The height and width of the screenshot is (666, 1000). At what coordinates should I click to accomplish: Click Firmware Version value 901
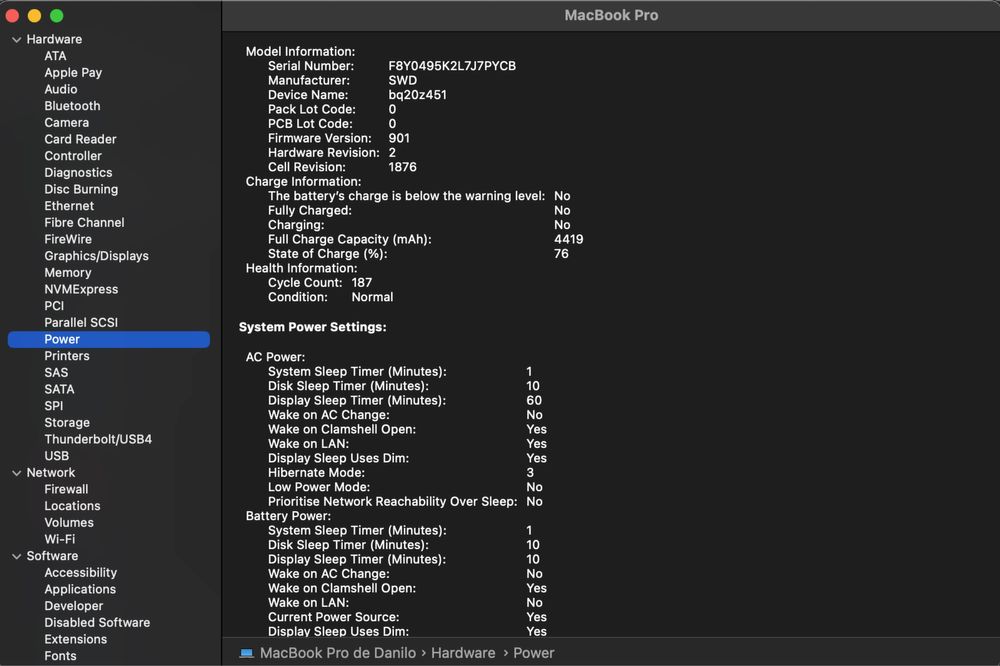tap(399, 138)
